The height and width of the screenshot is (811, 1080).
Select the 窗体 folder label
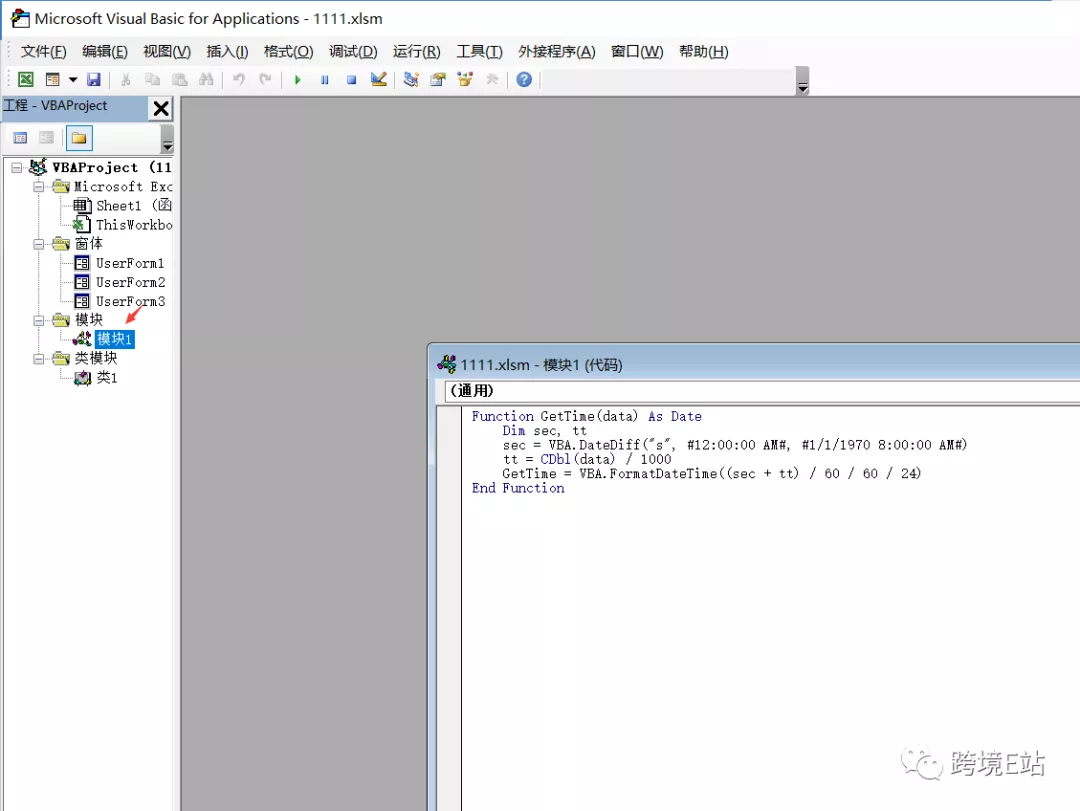[x=88, y=244]
